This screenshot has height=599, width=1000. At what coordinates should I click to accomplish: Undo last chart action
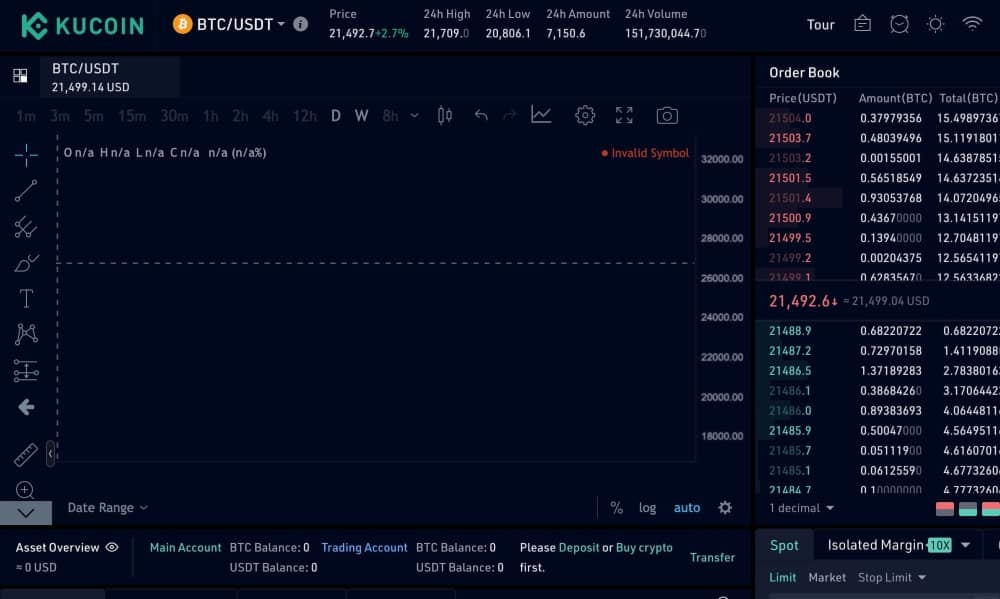(482, 115)
